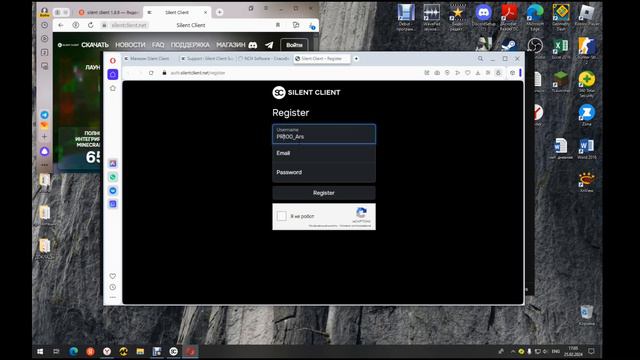Open Opera sidebar history clock icon
Viewport: 640px width, 360px height.
click(113, 287)
